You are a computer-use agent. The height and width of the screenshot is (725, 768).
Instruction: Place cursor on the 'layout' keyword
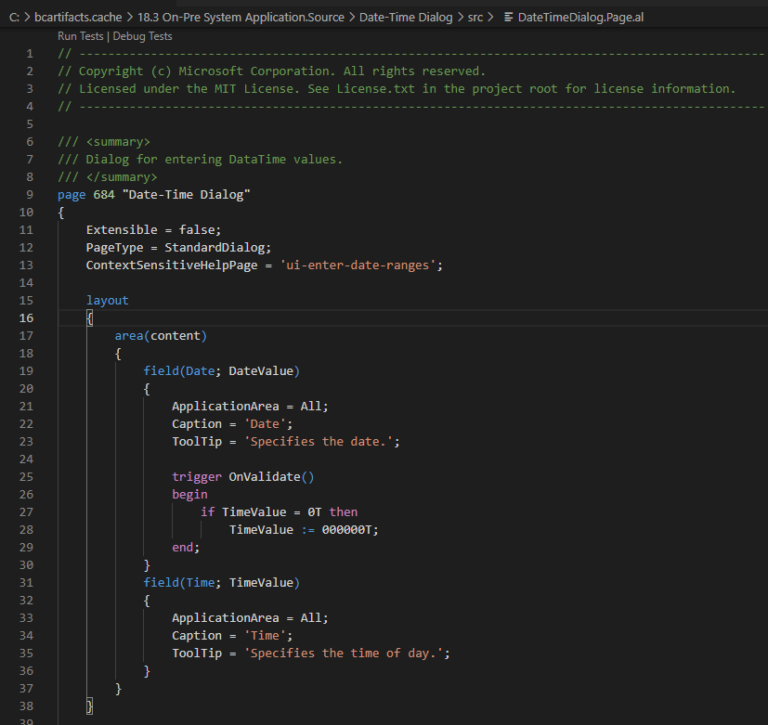[107, 300]
